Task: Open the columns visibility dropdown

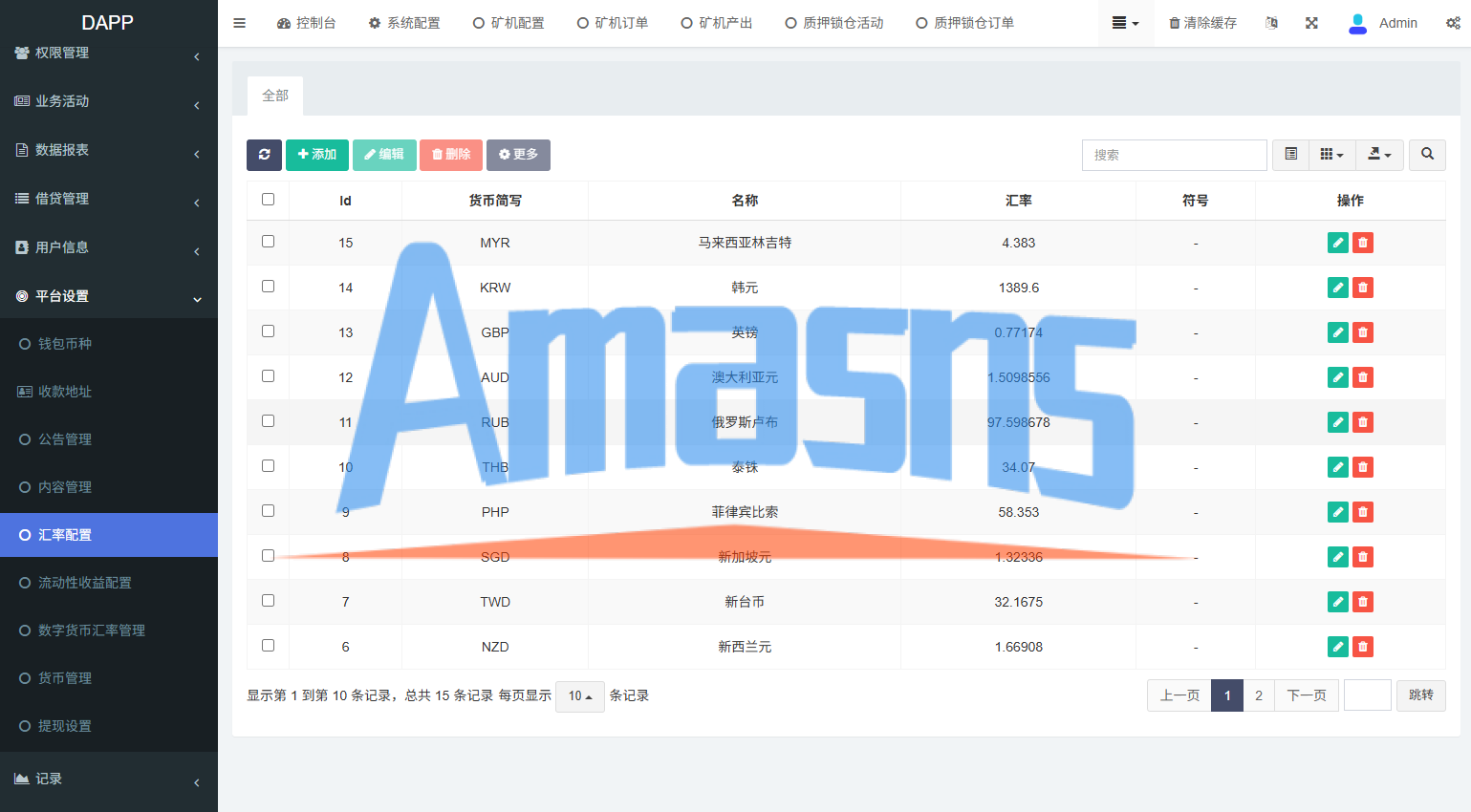Action: point(1331,155)
